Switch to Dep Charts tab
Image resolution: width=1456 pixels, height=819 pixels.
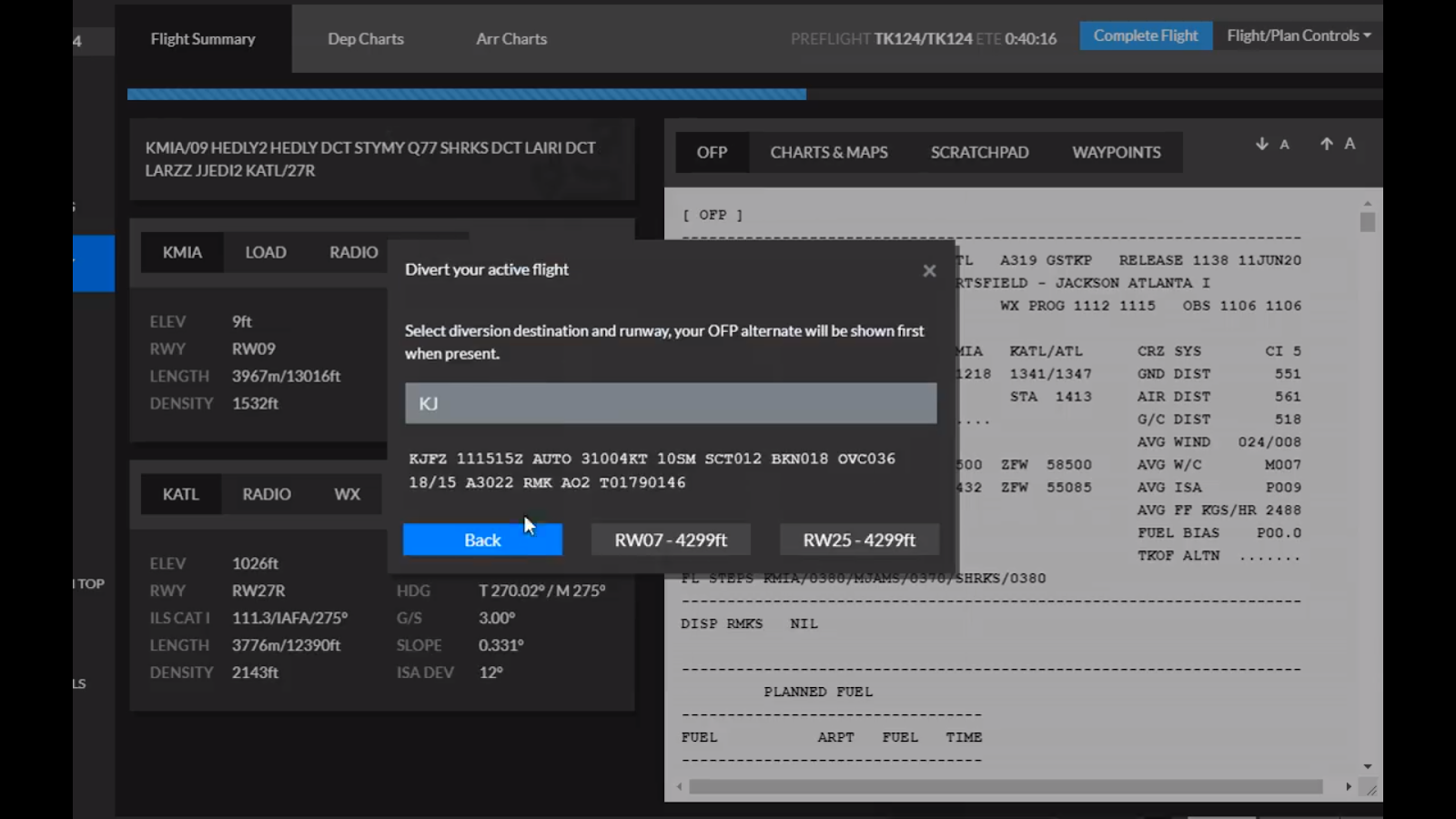coord(366,39)
